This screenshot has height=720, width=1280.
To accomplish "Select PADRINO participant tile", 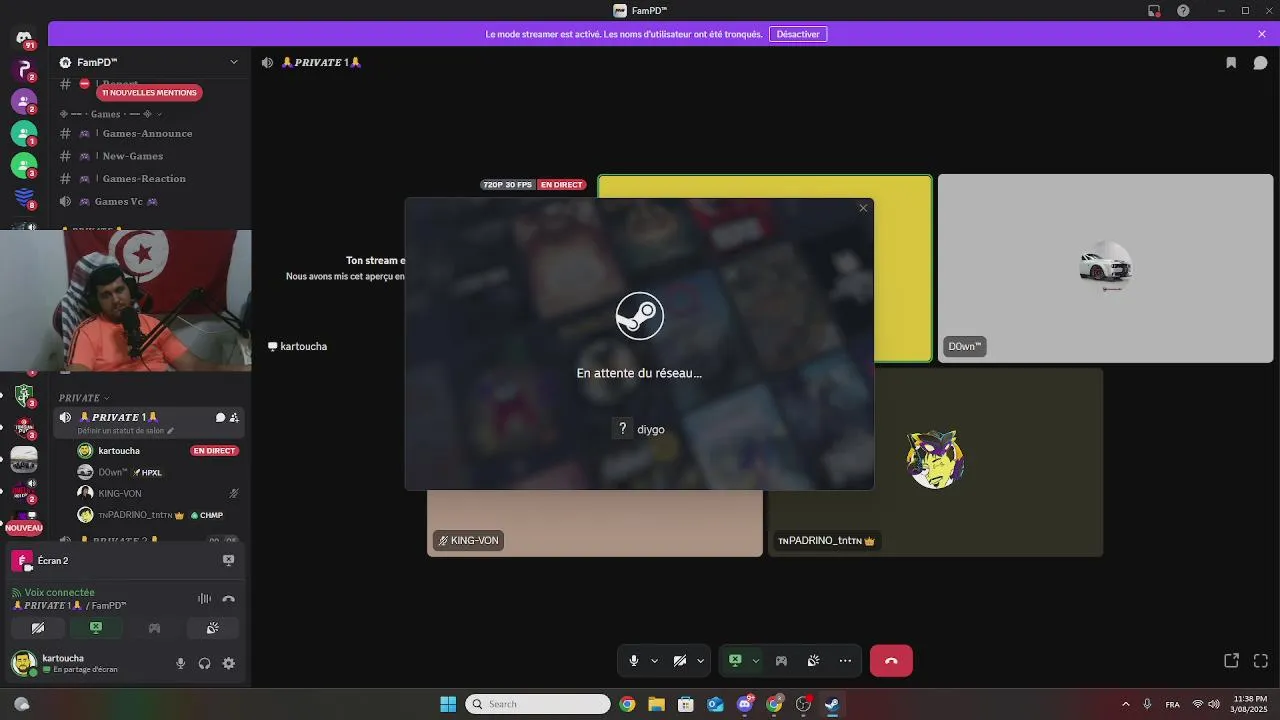I will click(x=935, y=462).
